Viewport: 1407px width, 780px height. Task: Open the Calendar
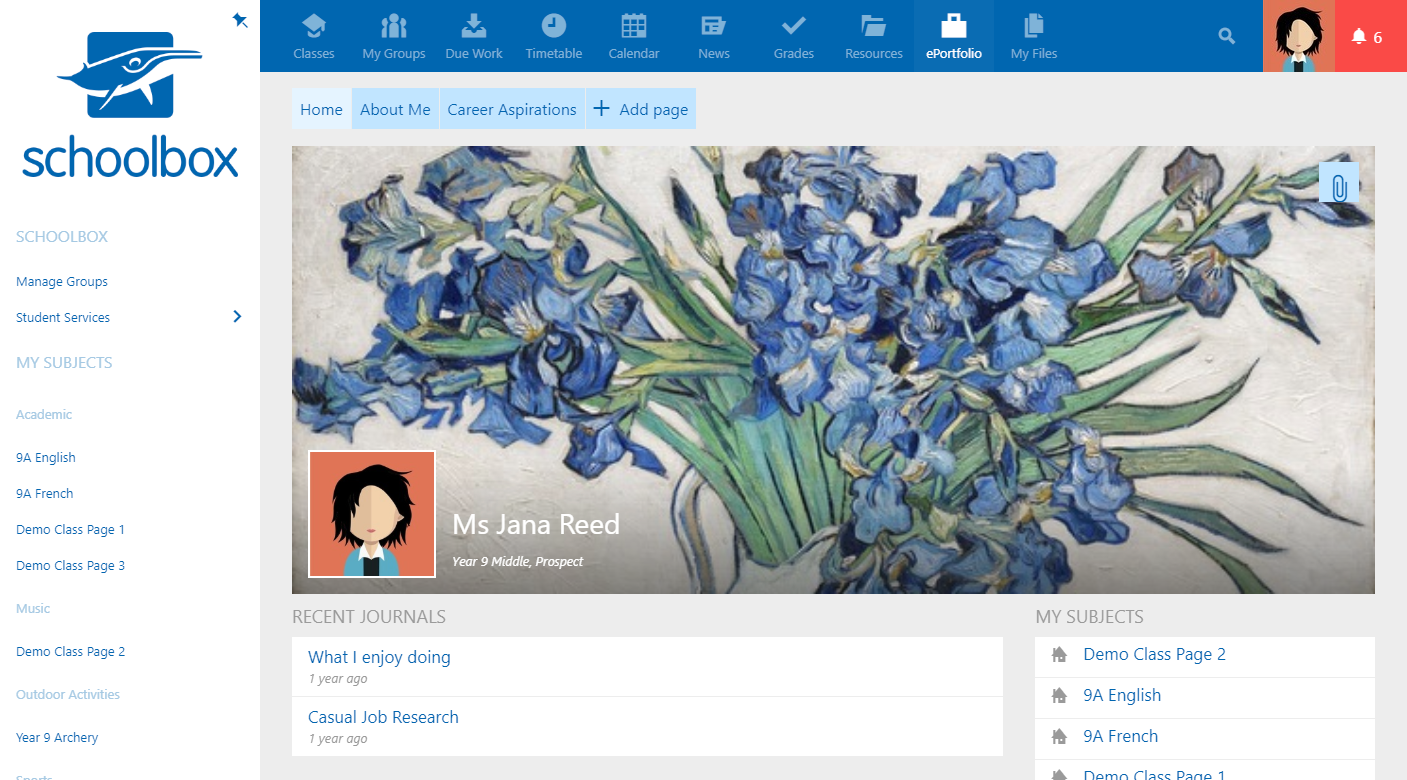pyautogui.click(x=634, y=36)
